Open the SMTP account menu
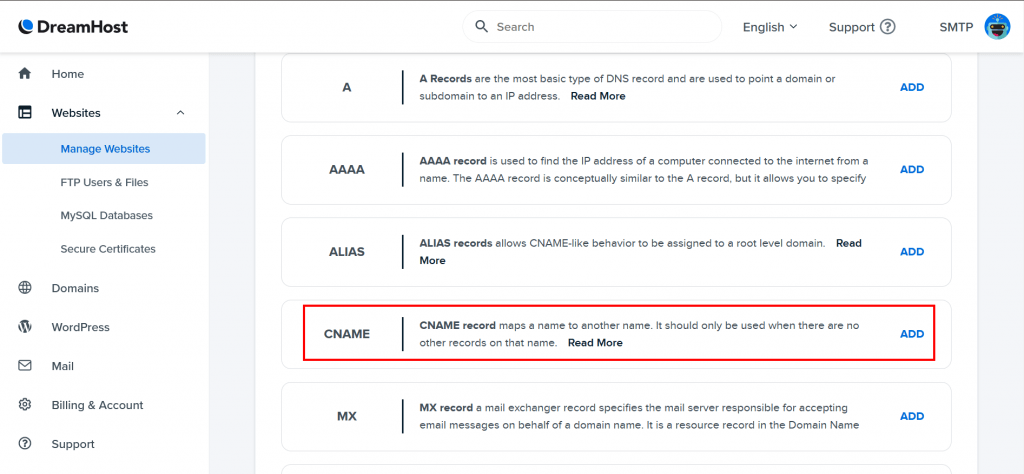 [956, 27]
